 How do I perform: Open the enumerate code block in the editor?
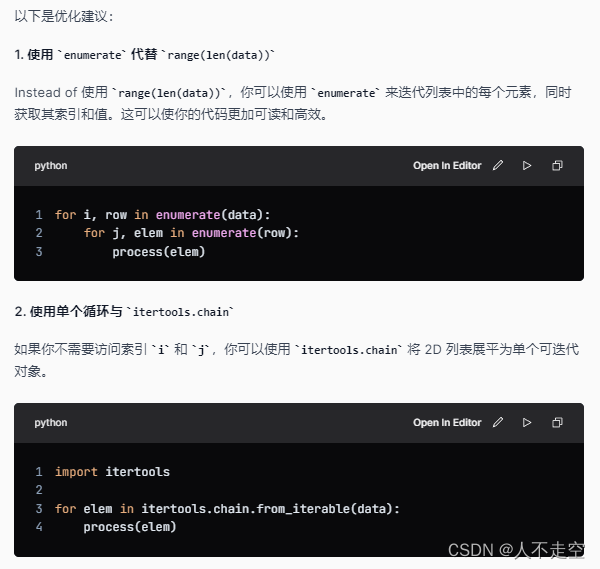pos(447,166)
